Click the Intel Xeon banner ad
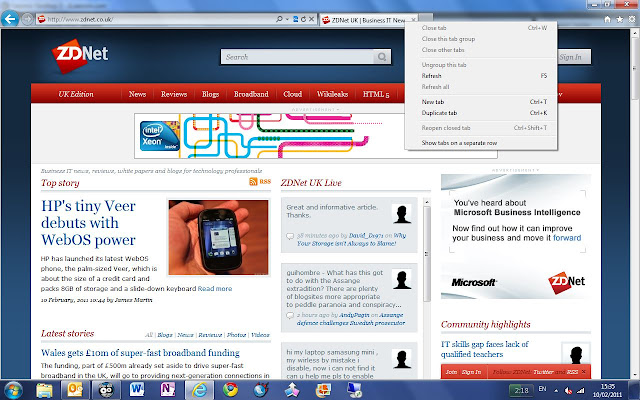This screenshot has width=640, height=400. click(316, 136)
